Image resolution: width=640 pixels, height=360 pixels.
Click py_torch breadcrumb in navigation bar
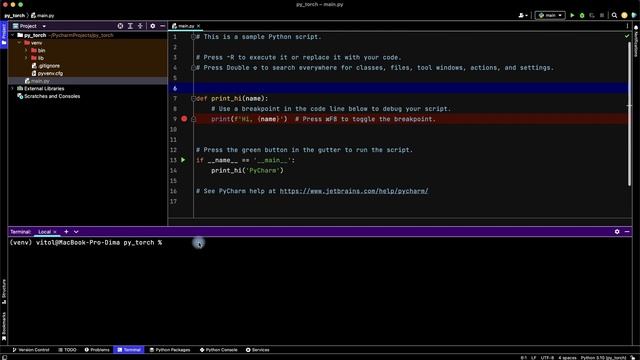coord(15,16)
